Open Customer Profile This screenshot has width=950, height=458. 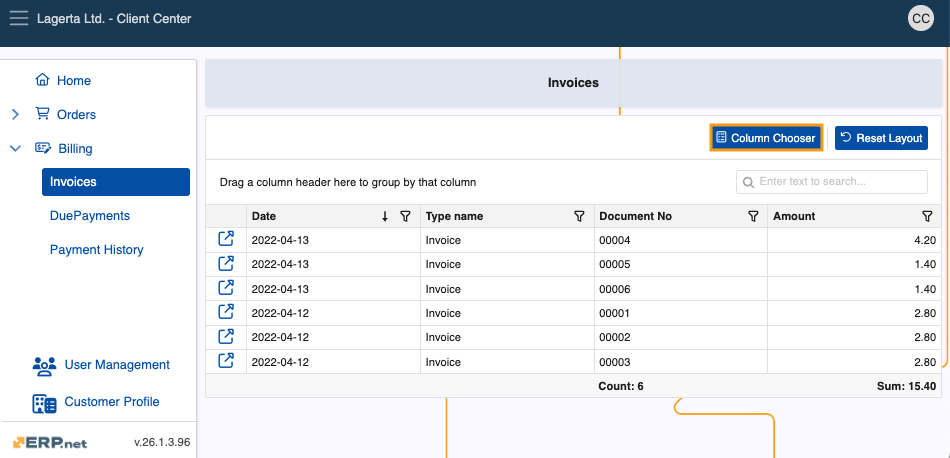112,402
